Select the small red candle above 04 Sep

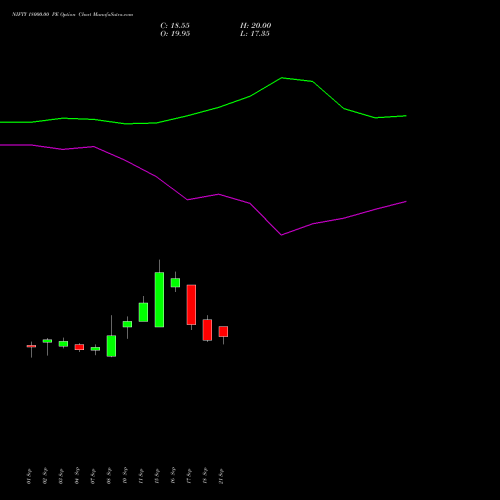click(x=79, y=347)
